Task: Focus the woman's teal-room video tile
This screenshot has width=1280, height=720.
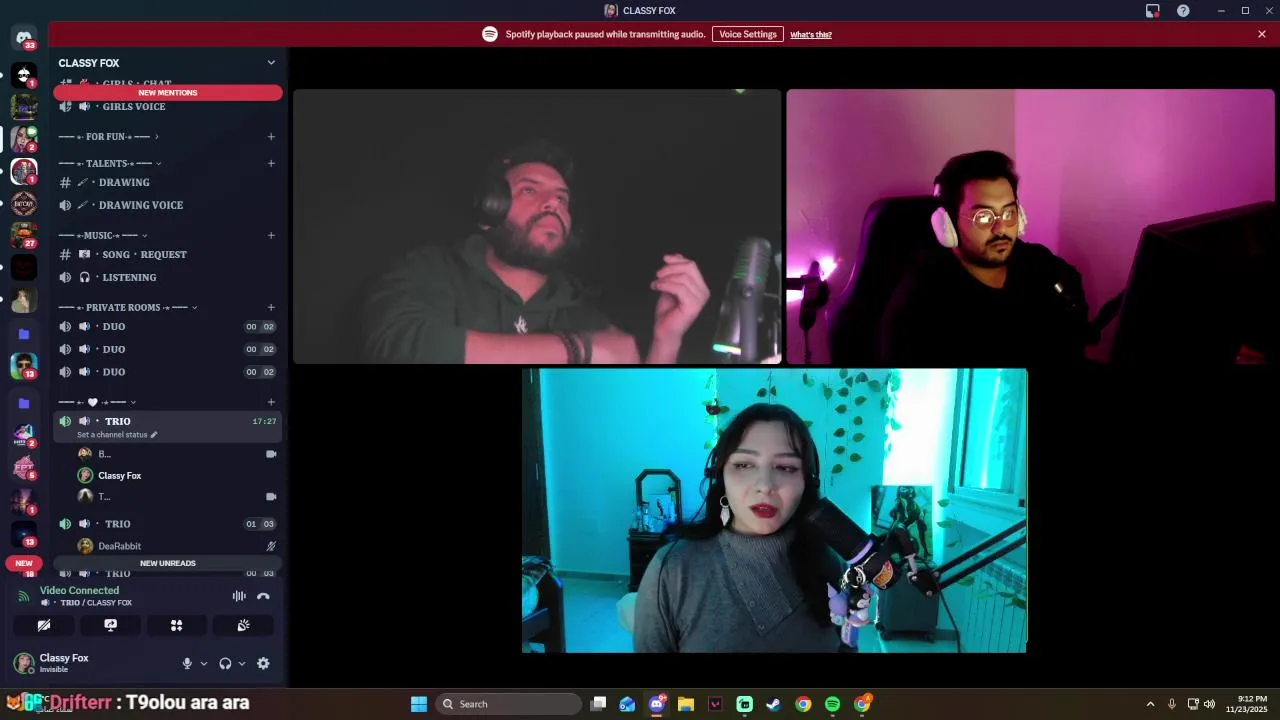Action: pos(774,511)
